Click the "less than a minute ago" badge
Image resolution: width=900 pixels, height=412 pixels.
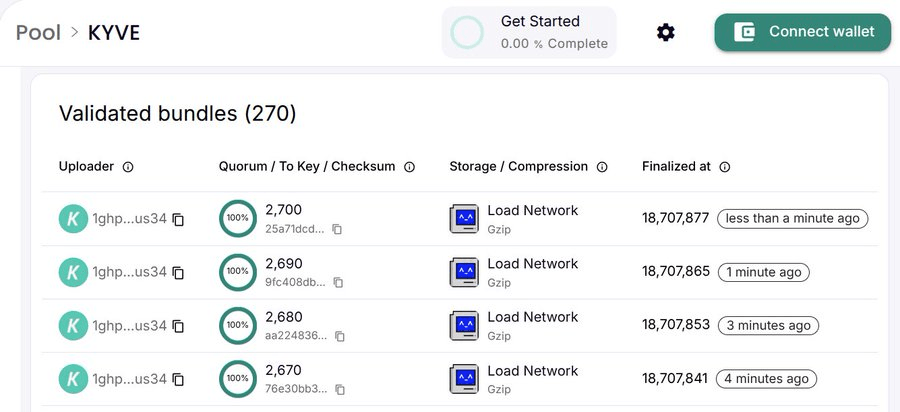tap(792, 218)
